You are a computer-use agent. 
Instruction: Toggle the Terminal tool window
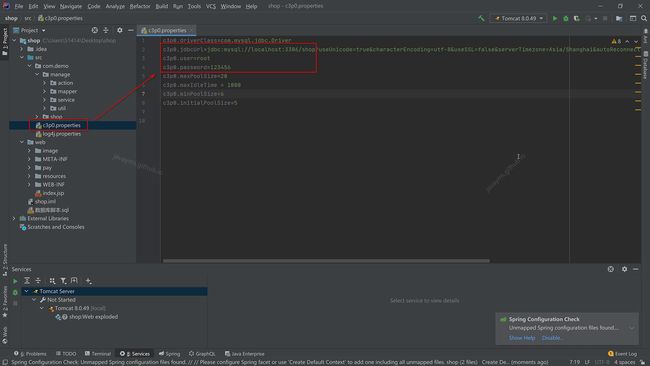coord(98,354)
